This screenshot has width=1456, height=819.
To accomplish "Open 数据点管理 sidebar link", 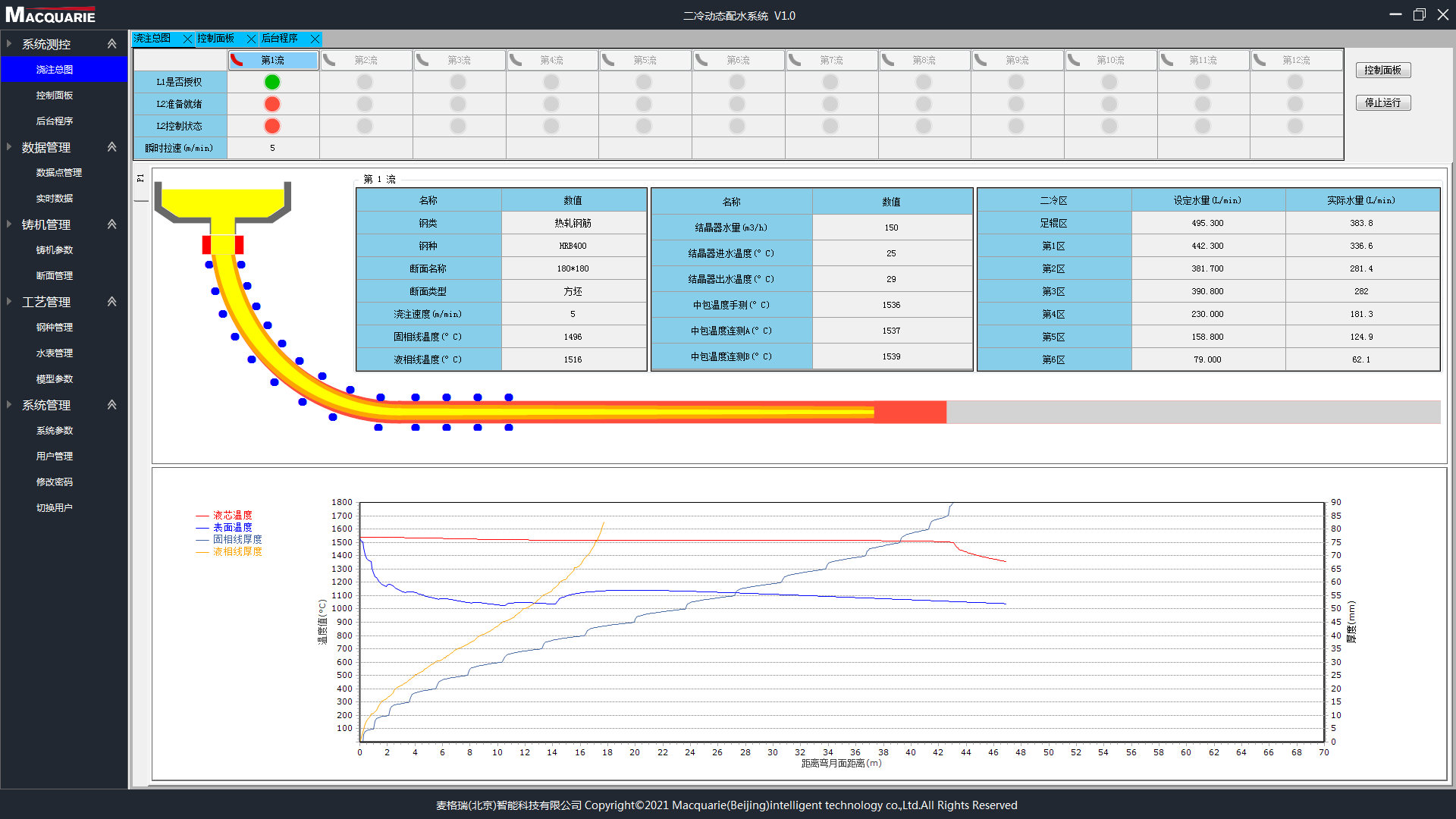I will pyautogui.click(x=59, y=173).
